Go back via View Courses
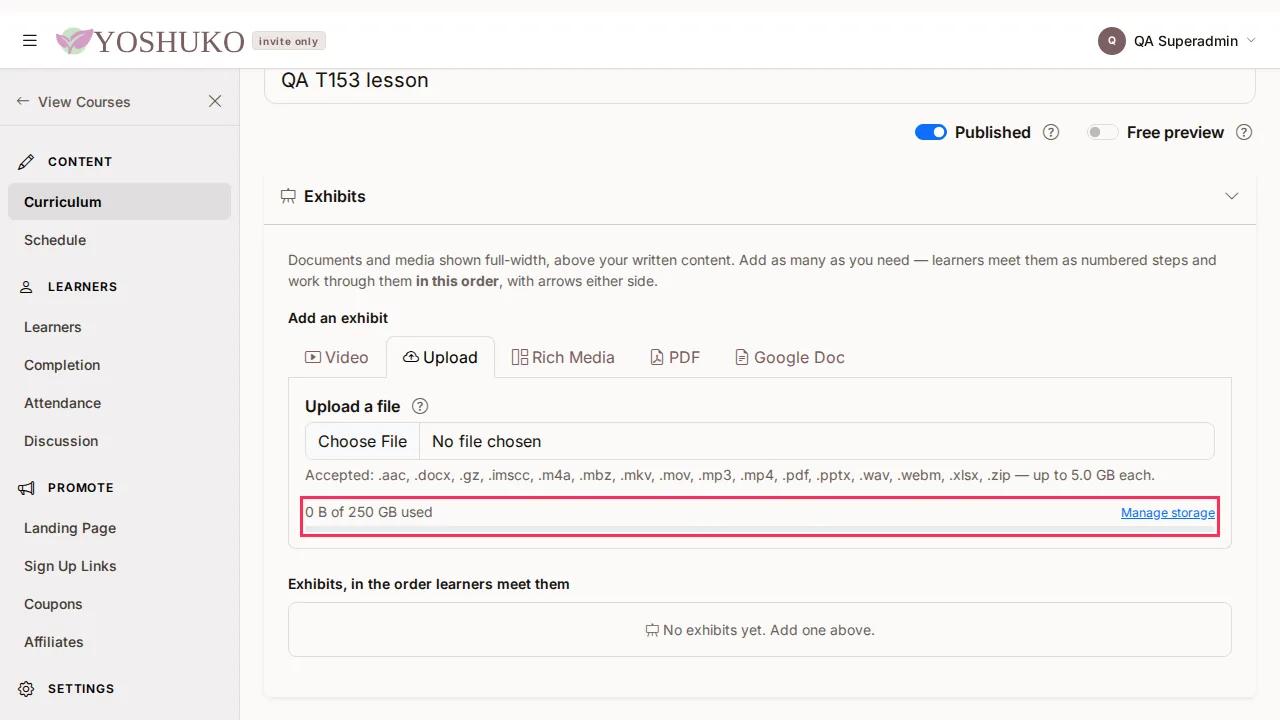 point(74,101)
